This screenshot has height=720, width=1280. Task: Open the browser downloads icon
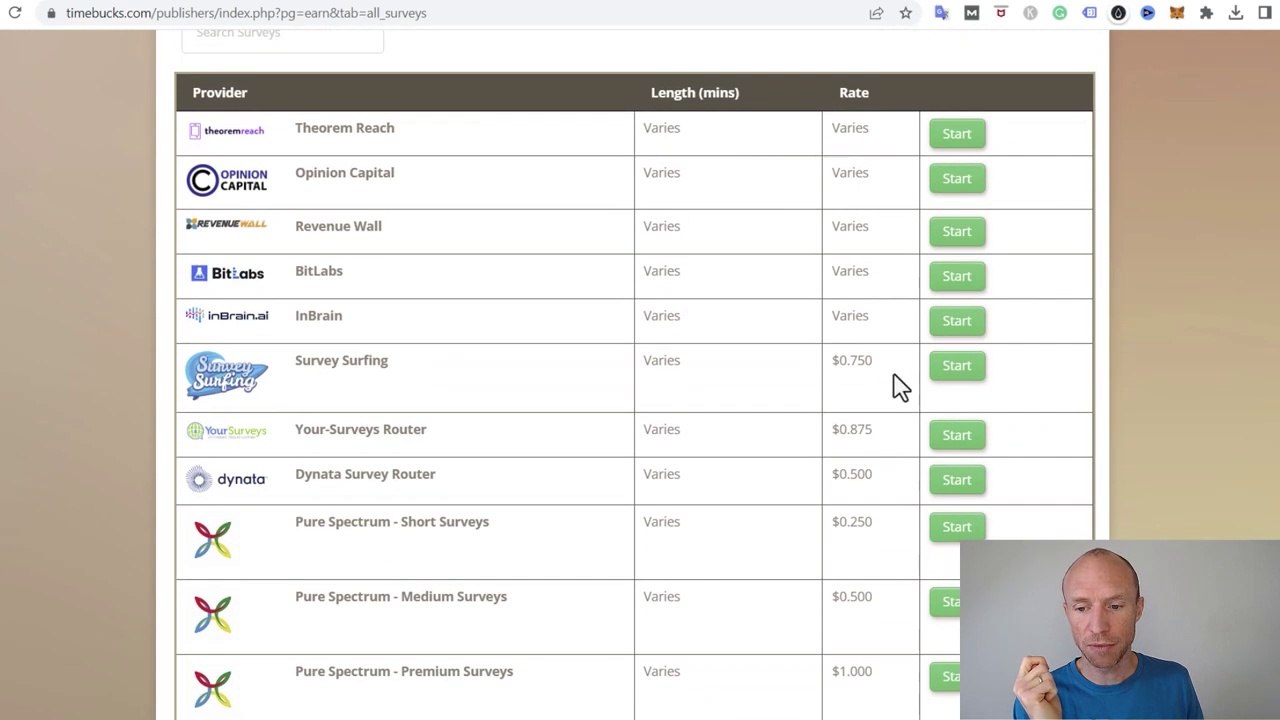(1236, 13)
